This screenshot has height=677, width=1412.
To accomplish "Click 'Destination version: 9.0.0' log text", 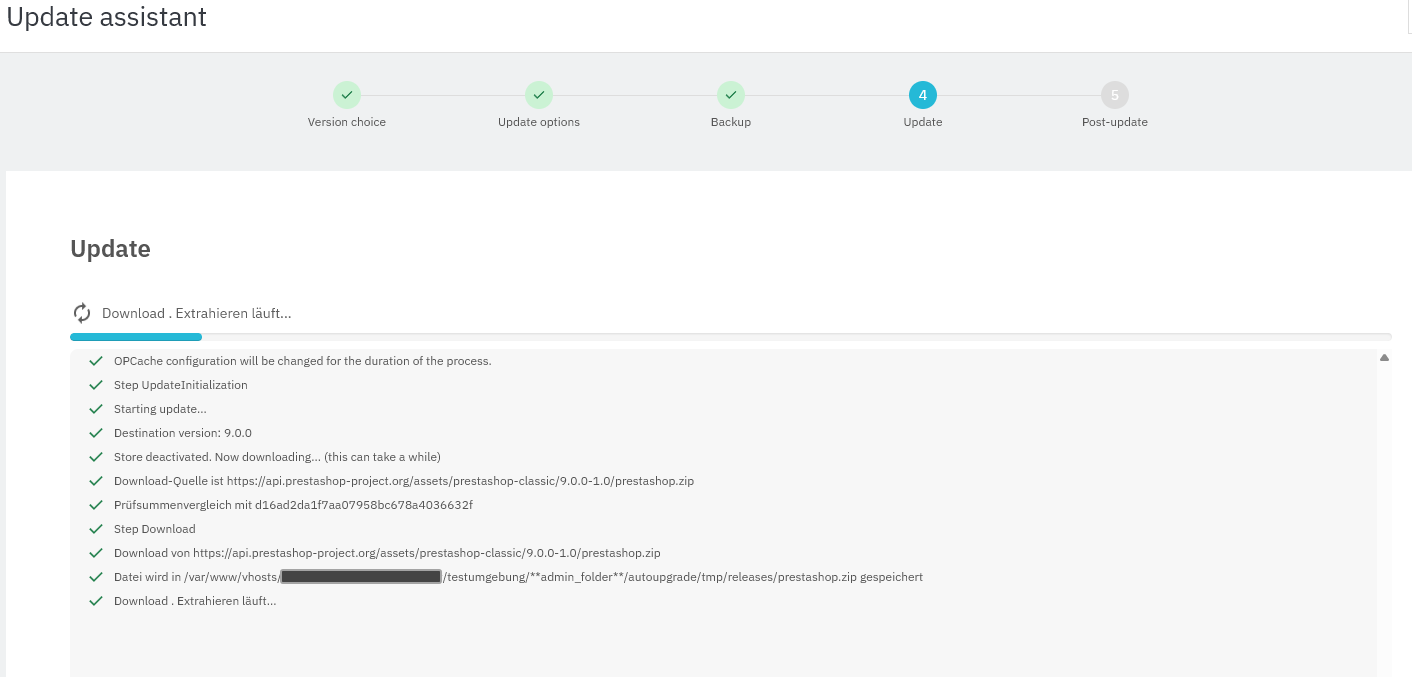I will pyautogui.click(x=183, y=433).
